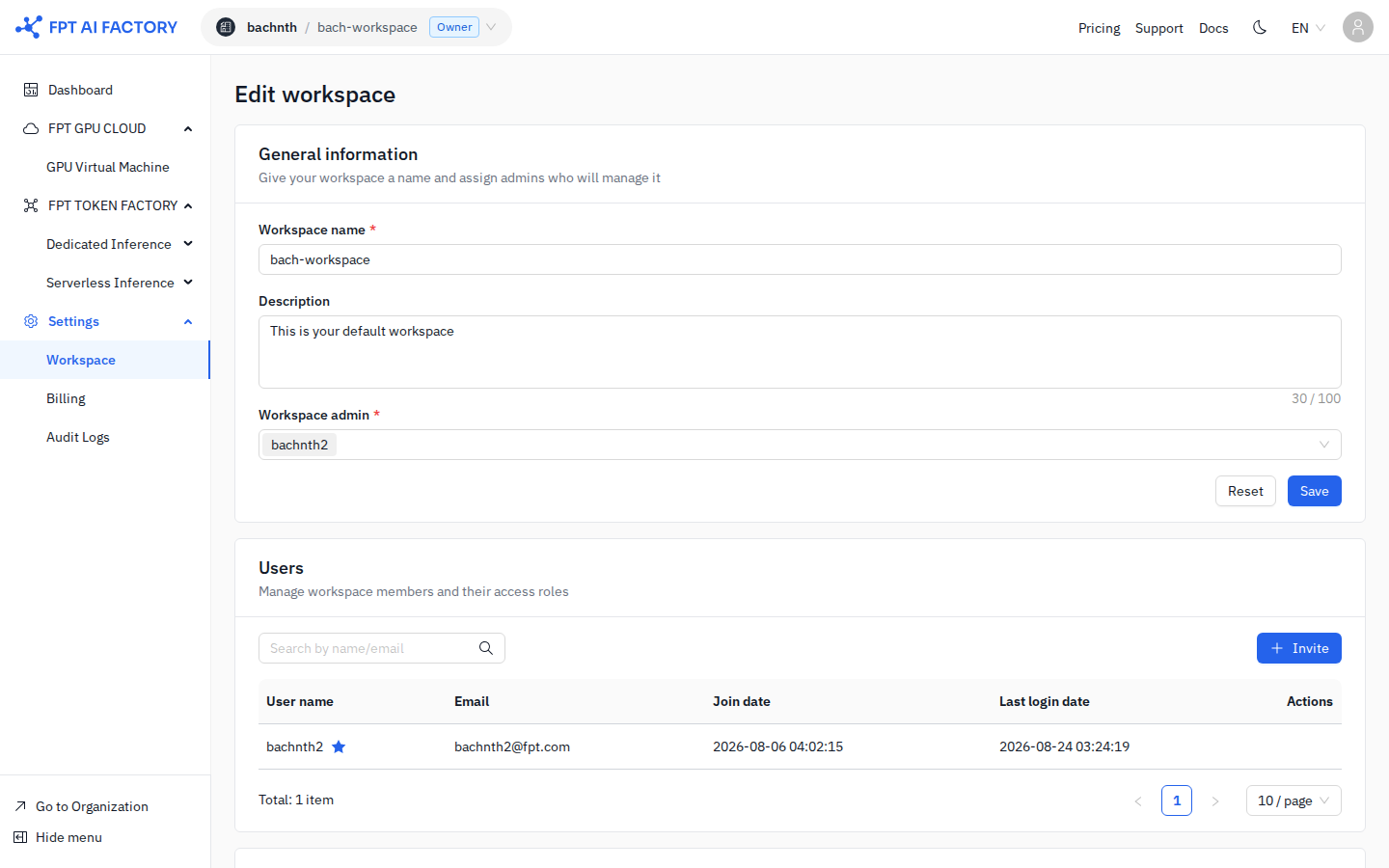This screenshot has width=1389, height=868.
Task: Click Hide menu text
Action: click(x=68, y=837)
